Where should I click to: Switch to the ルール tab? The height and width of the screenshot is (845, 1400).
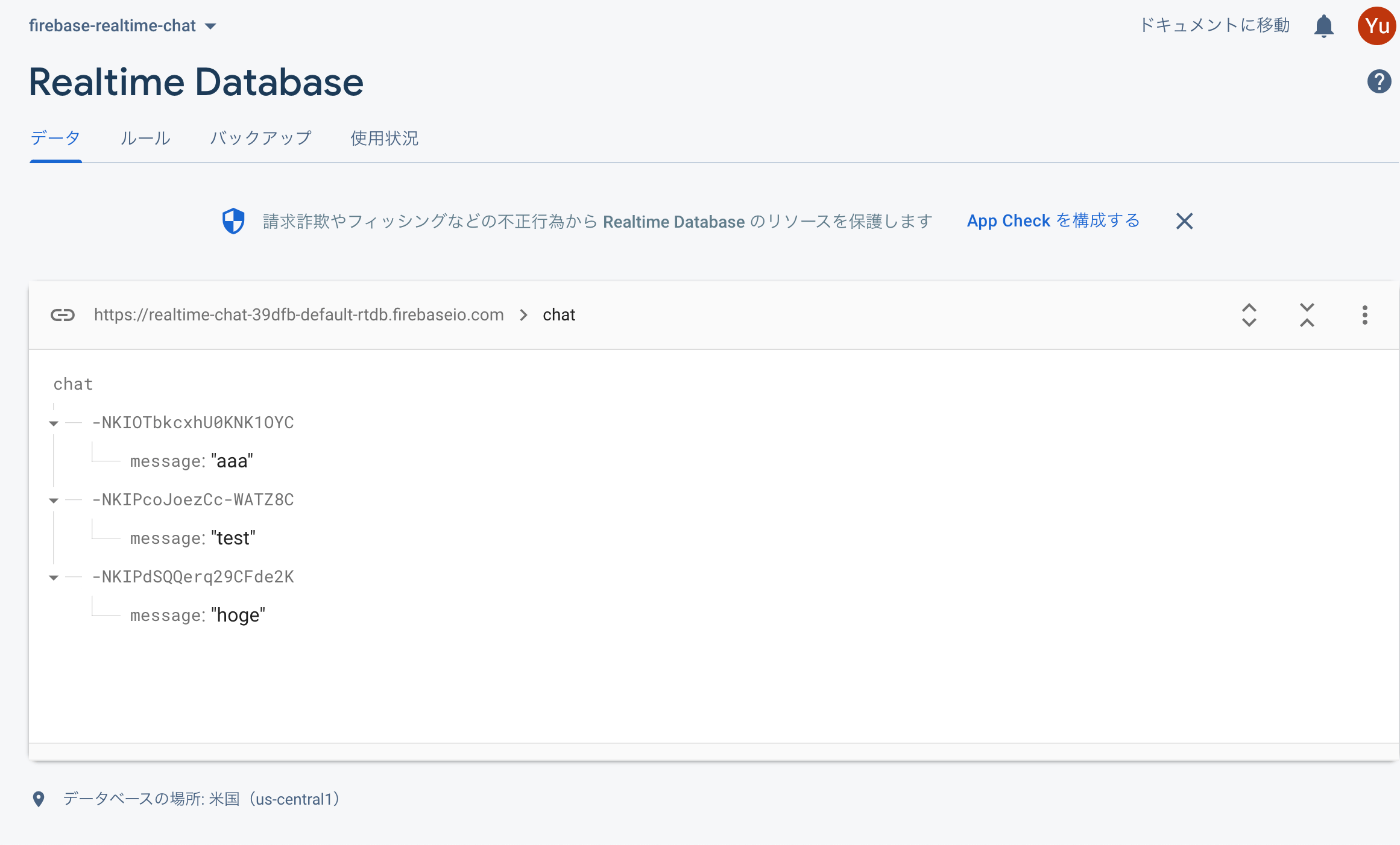[145, 138]
